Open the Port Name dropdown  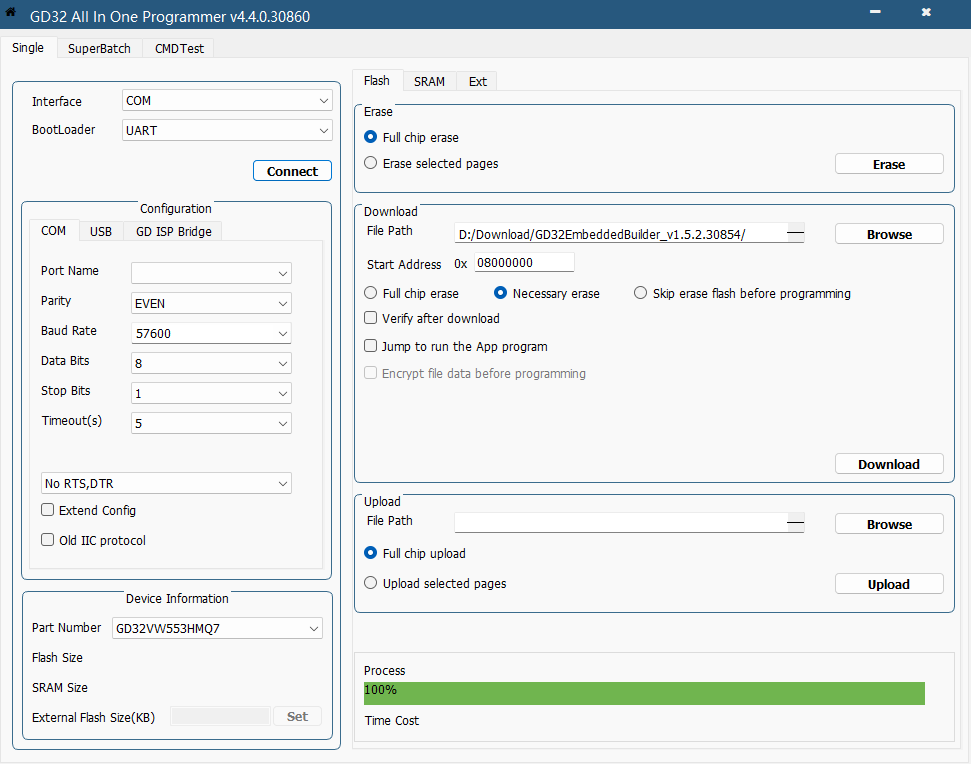point(211,273)
